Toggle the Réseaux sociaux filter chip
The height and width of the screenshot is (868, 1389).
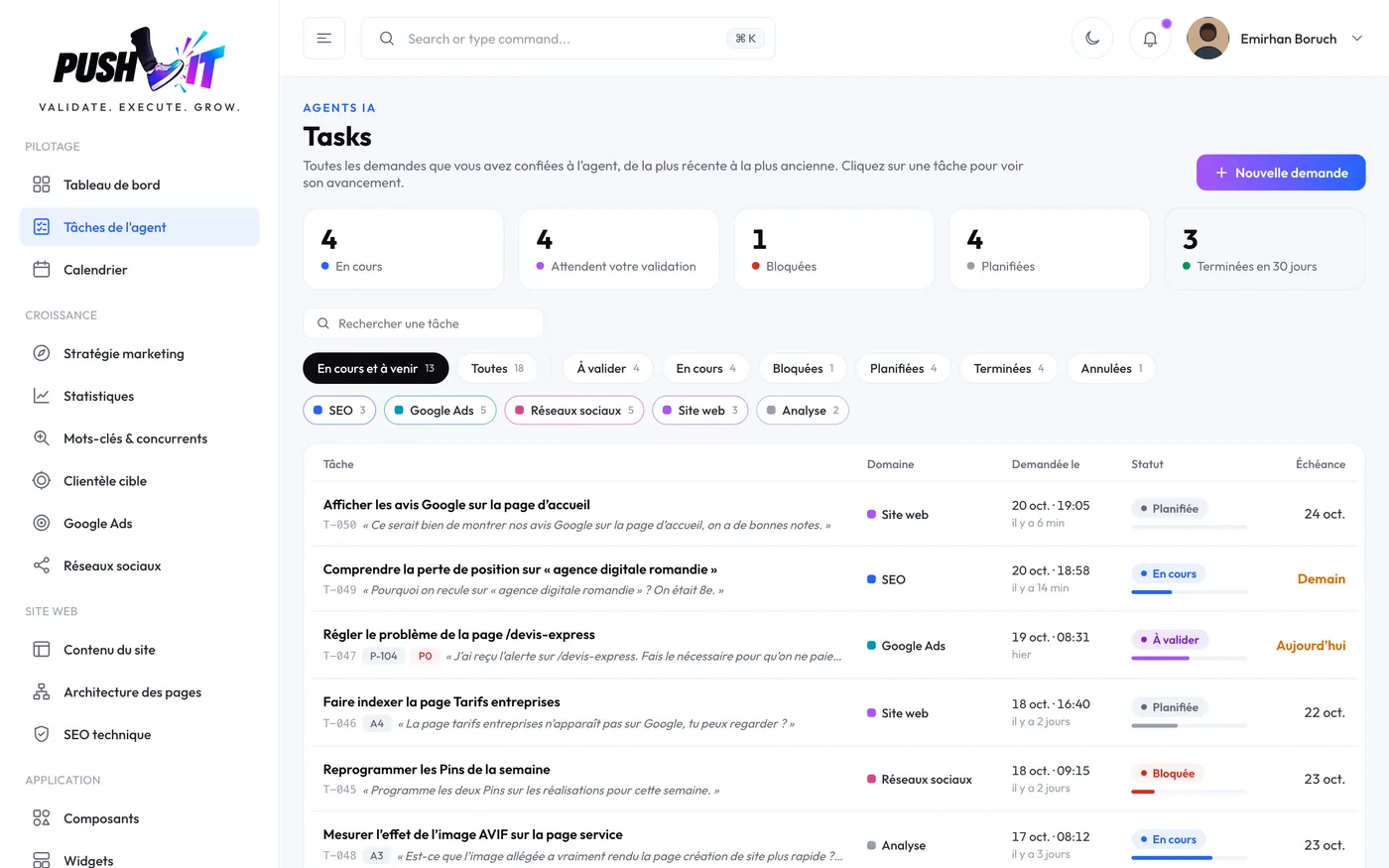pyautogui.click(x=574, y=411)
